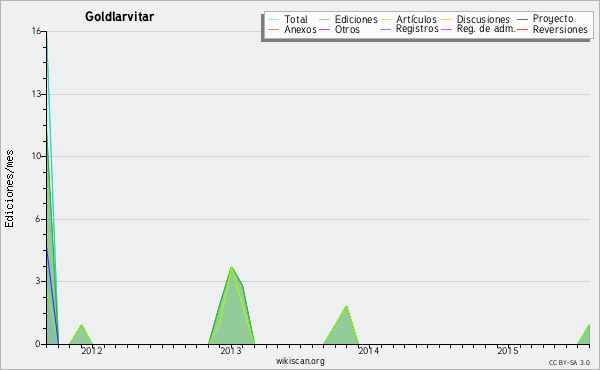This screenshot has height=370, width=600.
Task: Click the CC BY-SA 3.0 license text
Action: coord(569,362)
